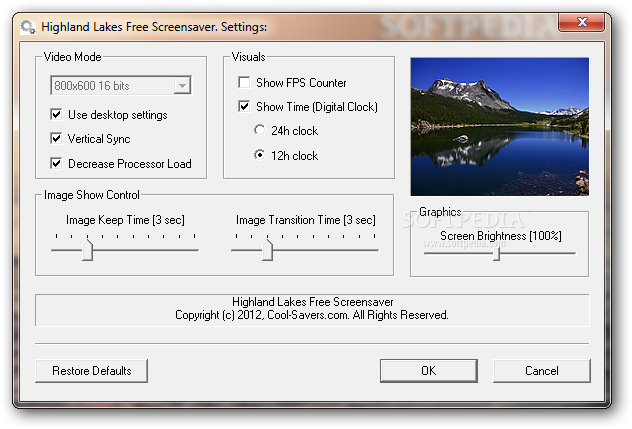The height and width of the screenshot is (429, 632).
Task: Click the Screen Brightness [100%] label
Action: pyautogui.click(x=501, y=236)
